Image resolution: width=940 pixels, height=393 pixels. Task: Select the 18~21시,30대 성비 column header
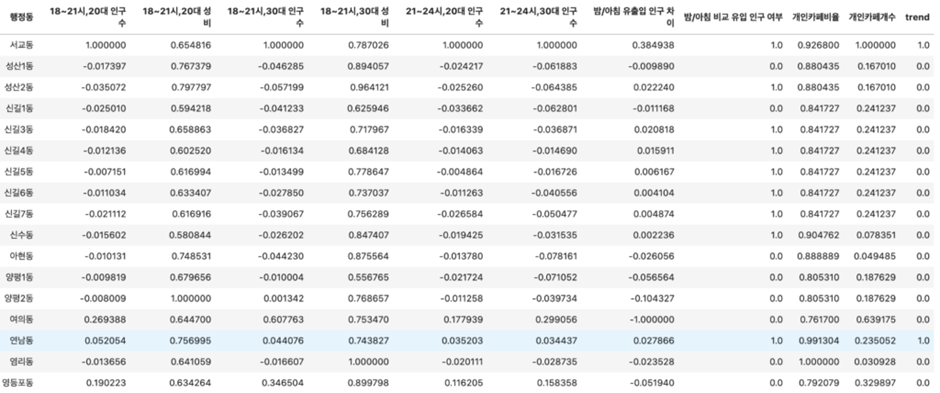coord(355,18)
